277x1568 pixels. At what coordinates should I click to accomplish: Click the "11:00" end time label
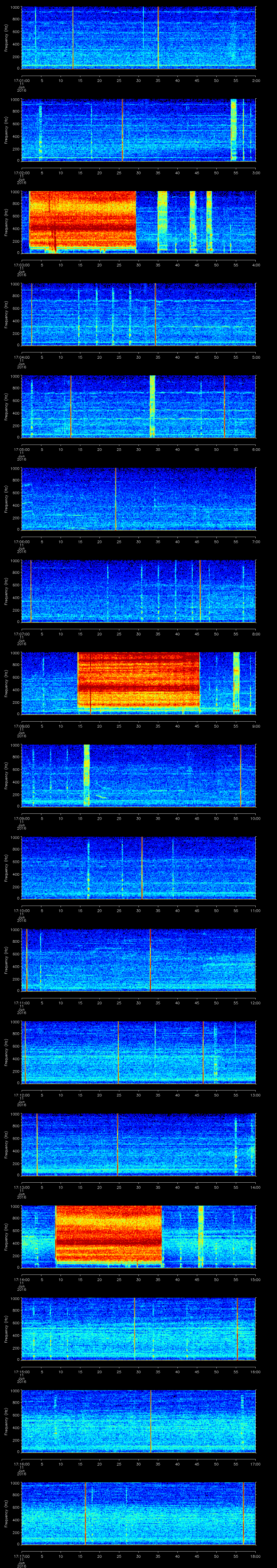click(x=256, y=910)
